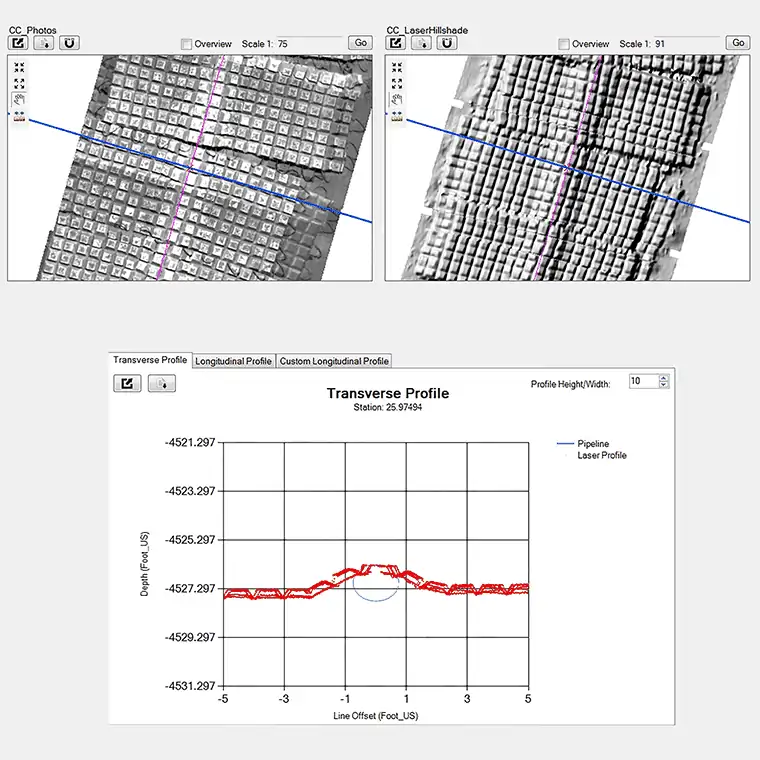
Task: Increase Profile Height/Width with up arrow
Action: click(x=664, y=378)
